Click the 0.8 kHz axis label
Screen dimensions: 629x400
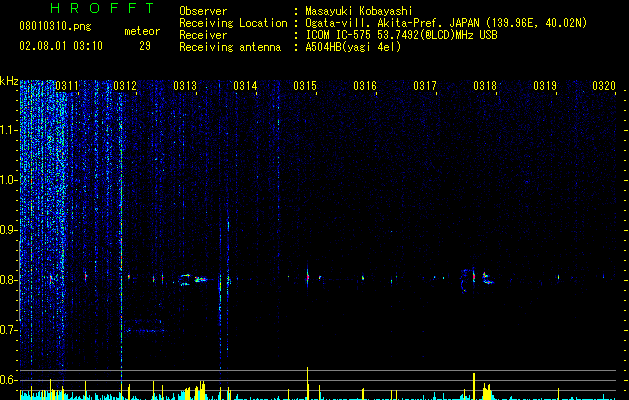point(8,280)
